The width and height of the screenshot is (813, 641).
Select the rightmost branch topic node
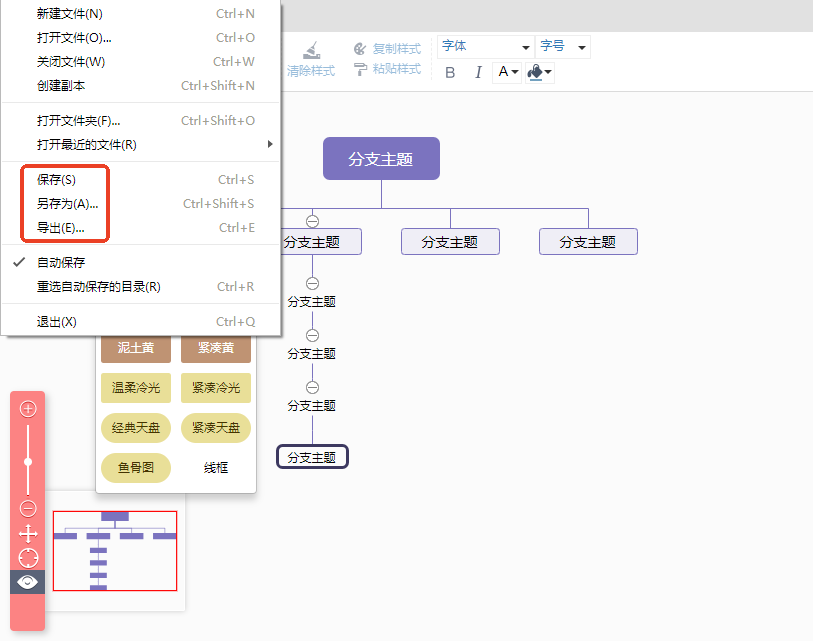[x=588, y=242]
